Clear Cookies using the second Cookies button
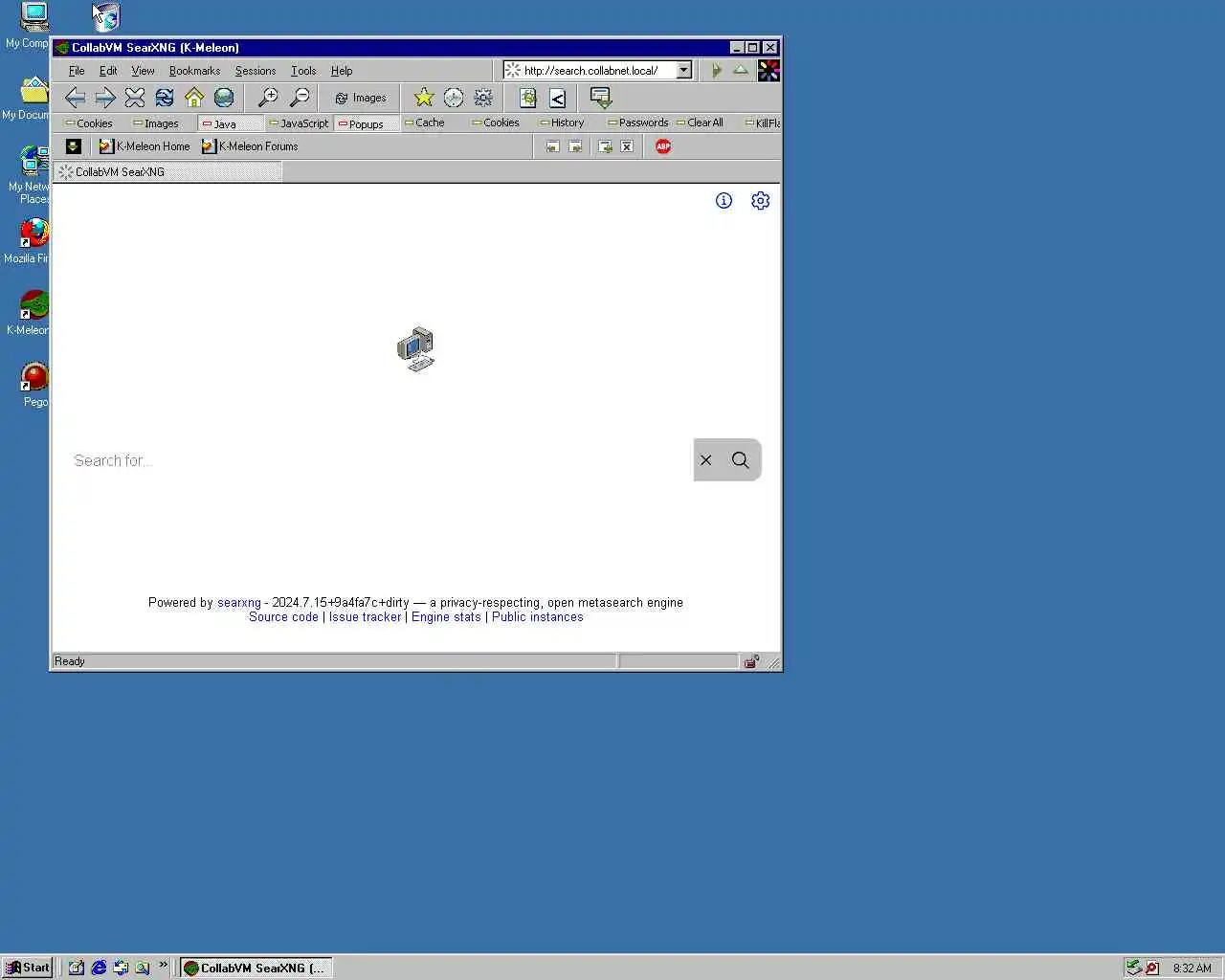 [496, 122]
